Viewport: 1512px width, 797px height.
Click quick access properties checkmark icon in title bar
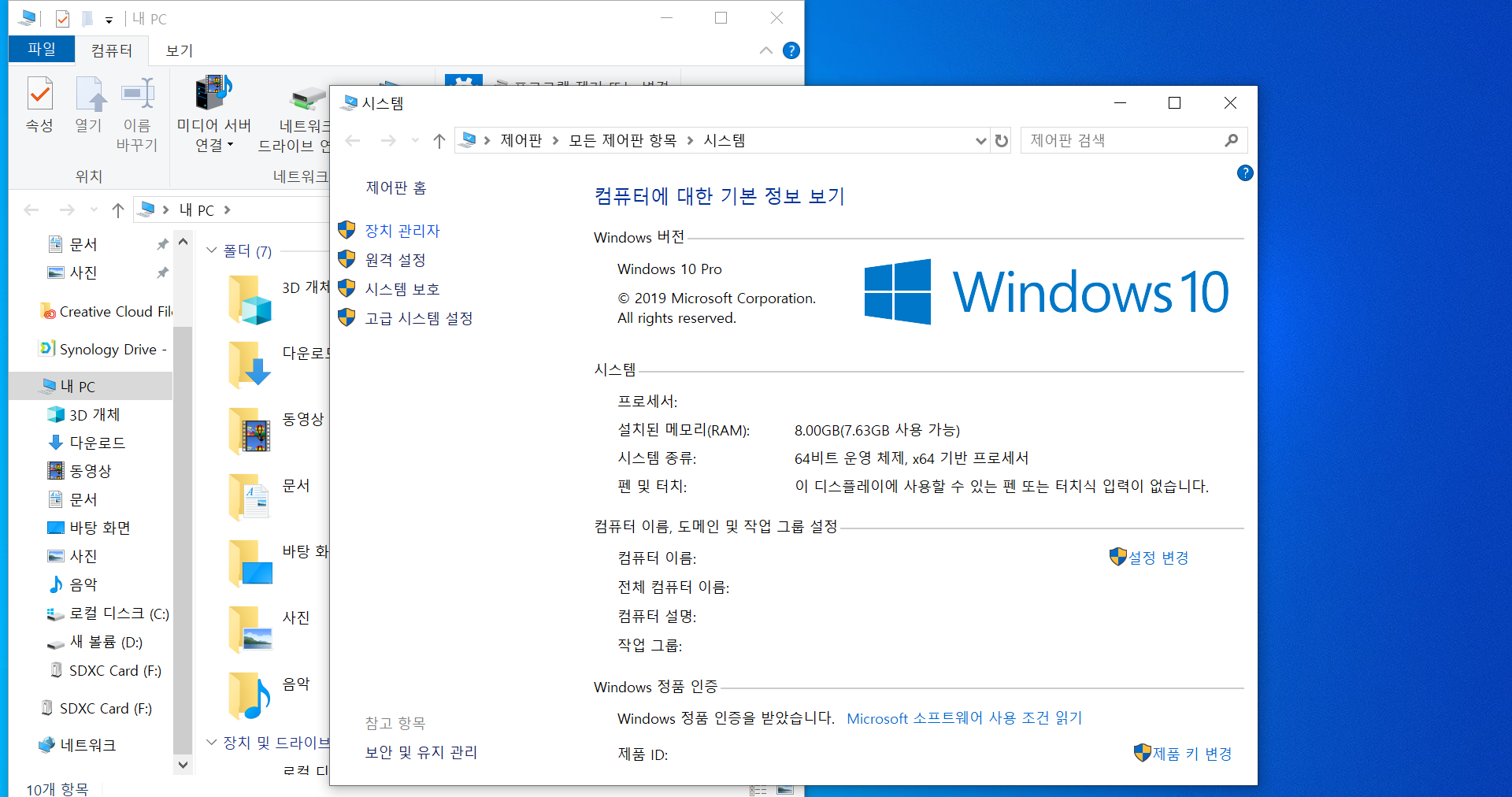pos(62,18)
